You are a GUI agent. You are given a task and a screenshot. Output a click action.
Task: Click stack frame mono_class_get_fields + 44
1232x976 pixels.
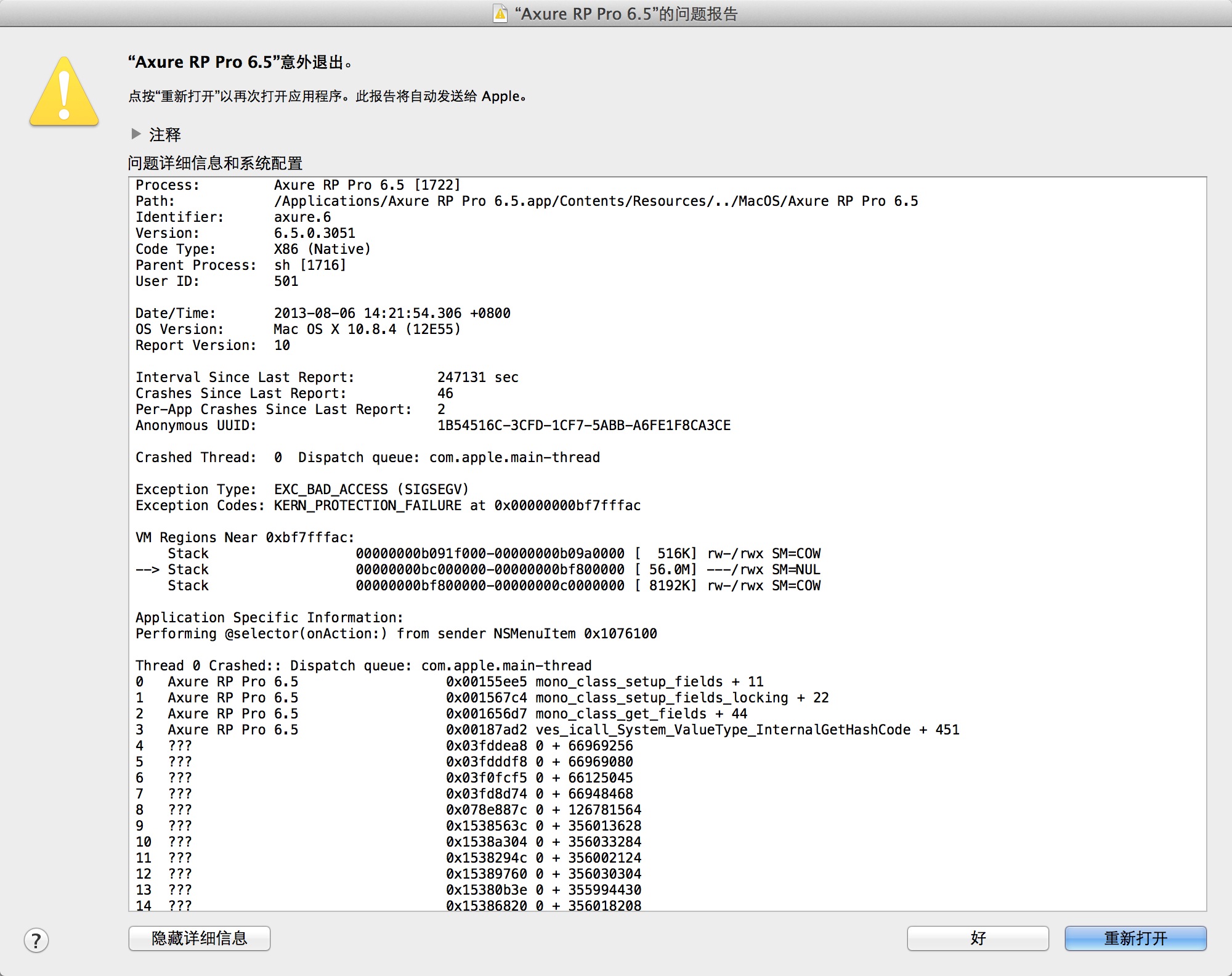tap(442, 714)
